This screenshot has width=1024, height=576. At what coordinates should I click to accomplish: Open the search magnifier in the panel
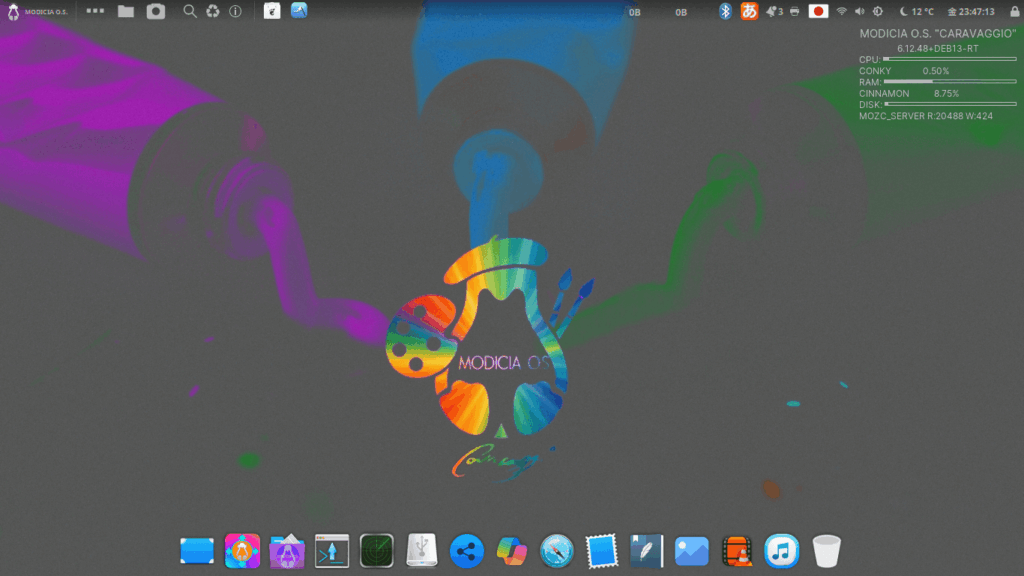(190, 11)
